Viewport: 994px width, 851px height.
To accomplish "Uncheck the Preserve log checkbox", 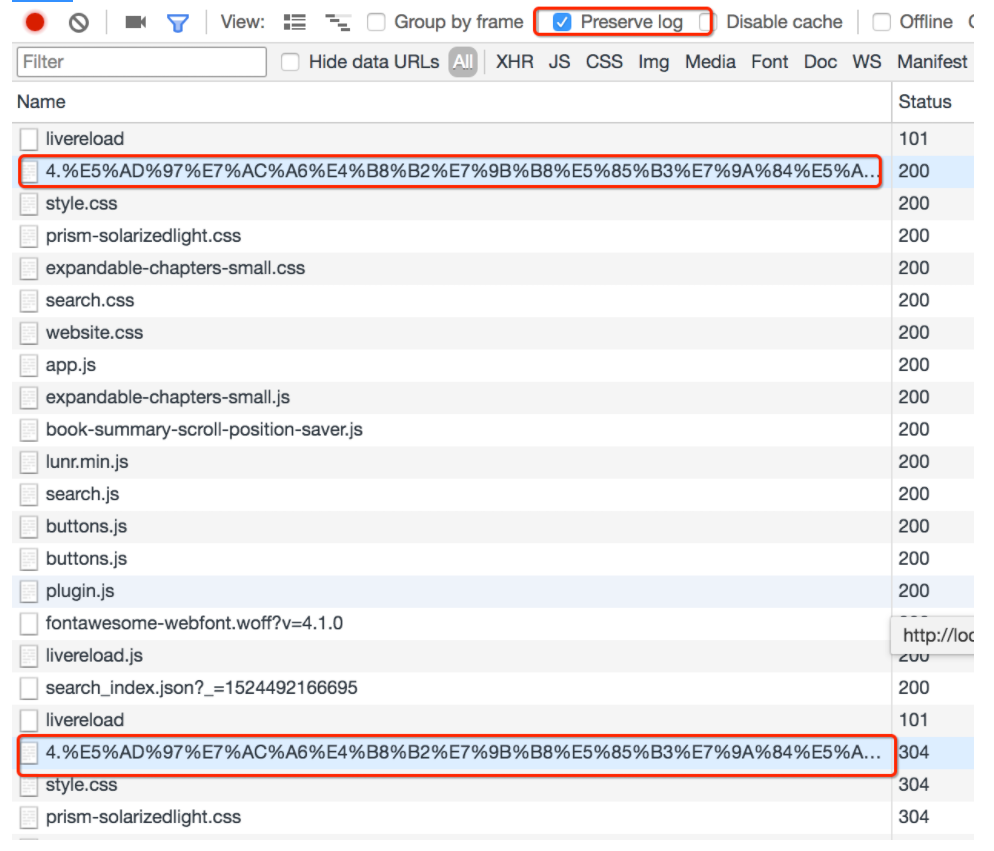I will click(x=562, y=22).
